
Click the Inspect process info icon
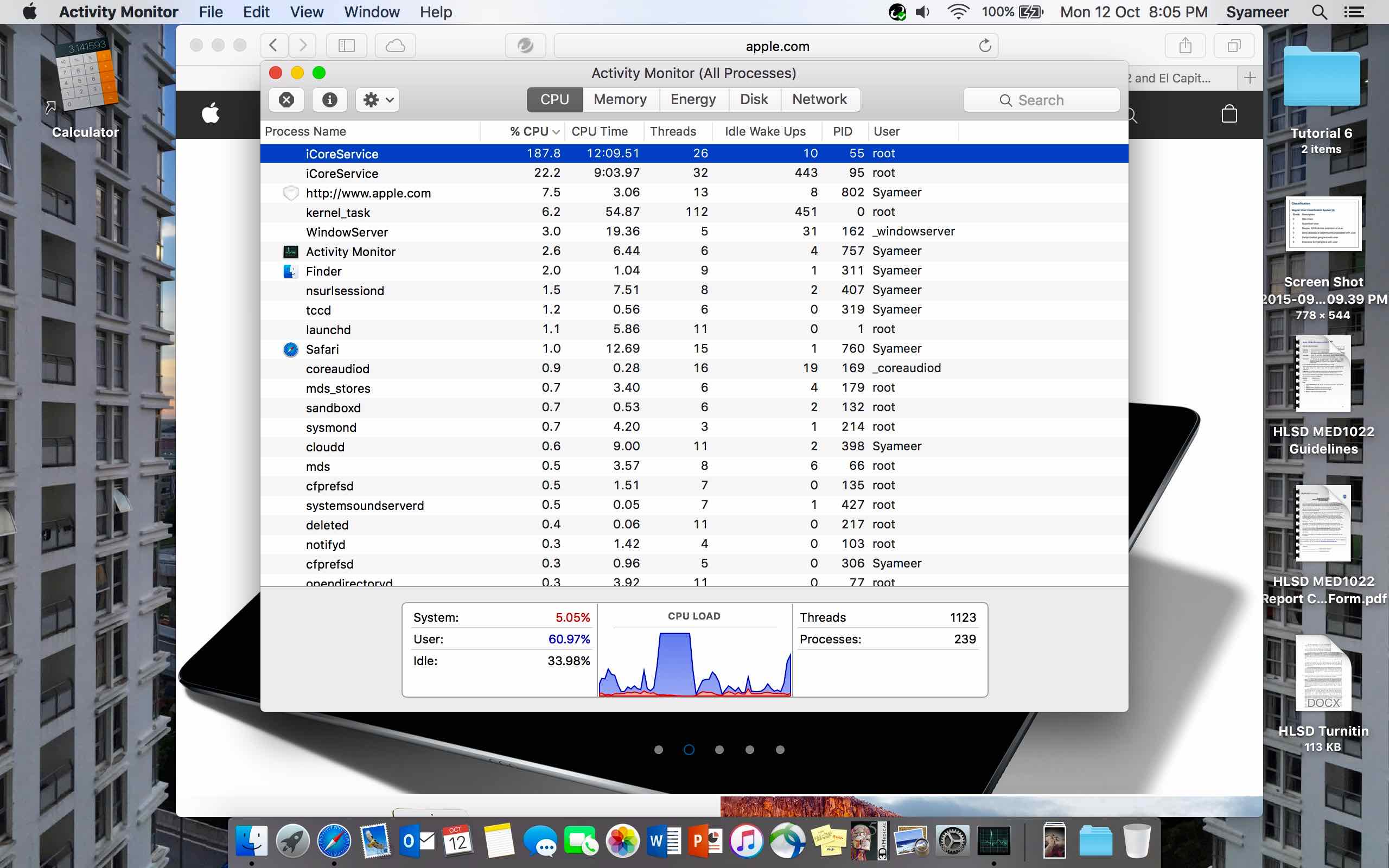[329, 100]
